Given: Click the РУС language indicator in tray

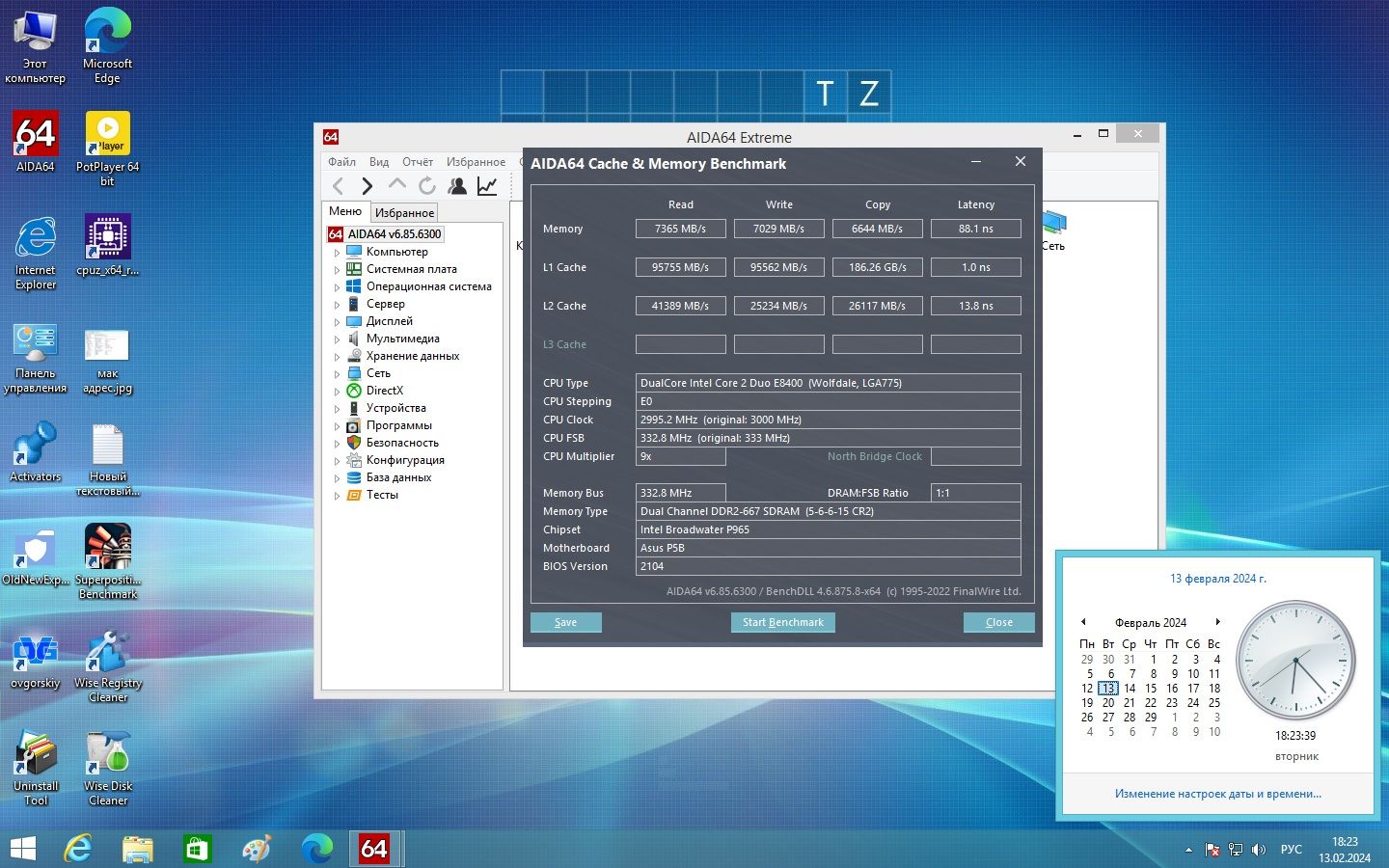Looking at the screenshot, I should click(1291, 850).
